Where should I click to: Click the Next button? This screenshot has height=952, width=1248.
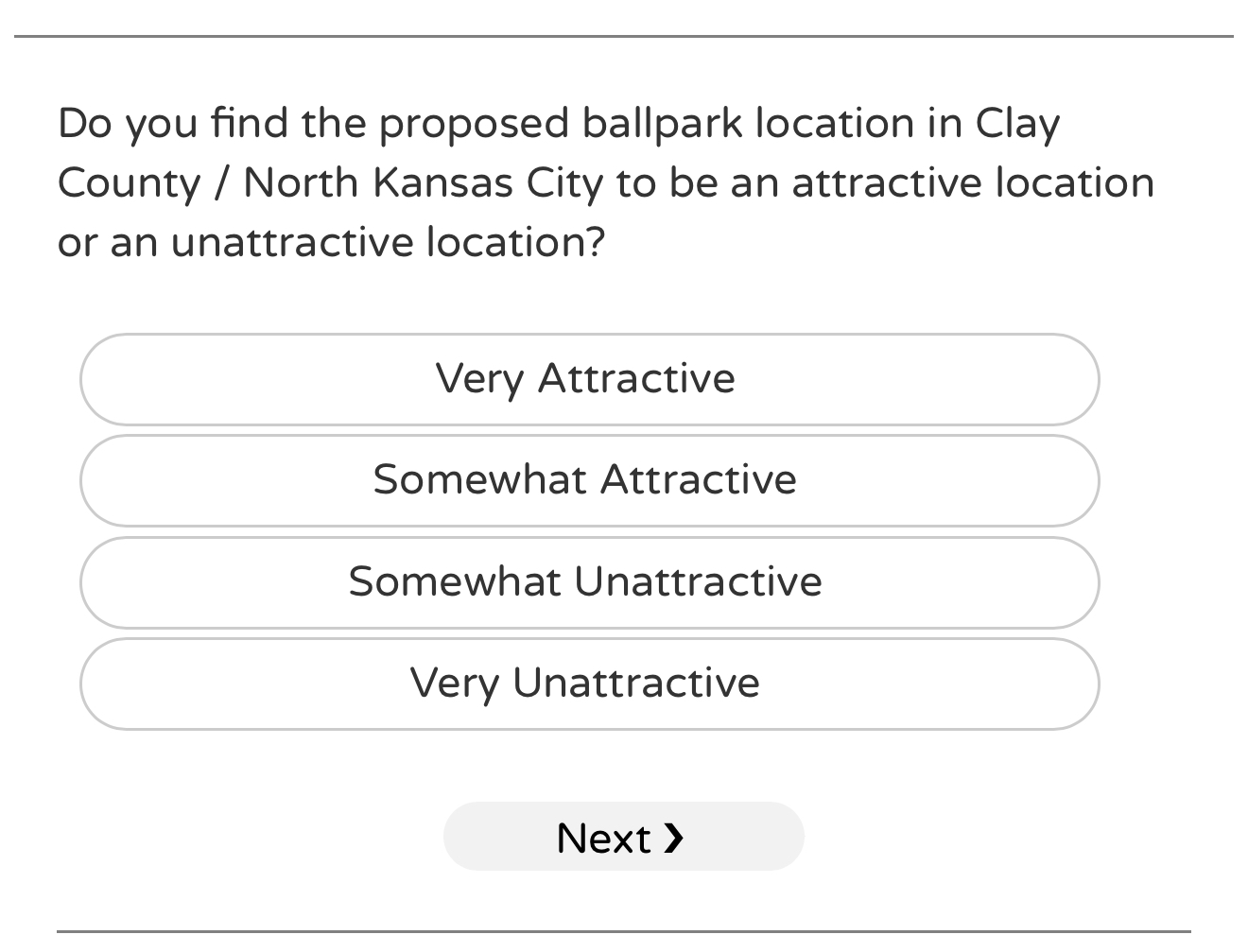tap(623, 837)
